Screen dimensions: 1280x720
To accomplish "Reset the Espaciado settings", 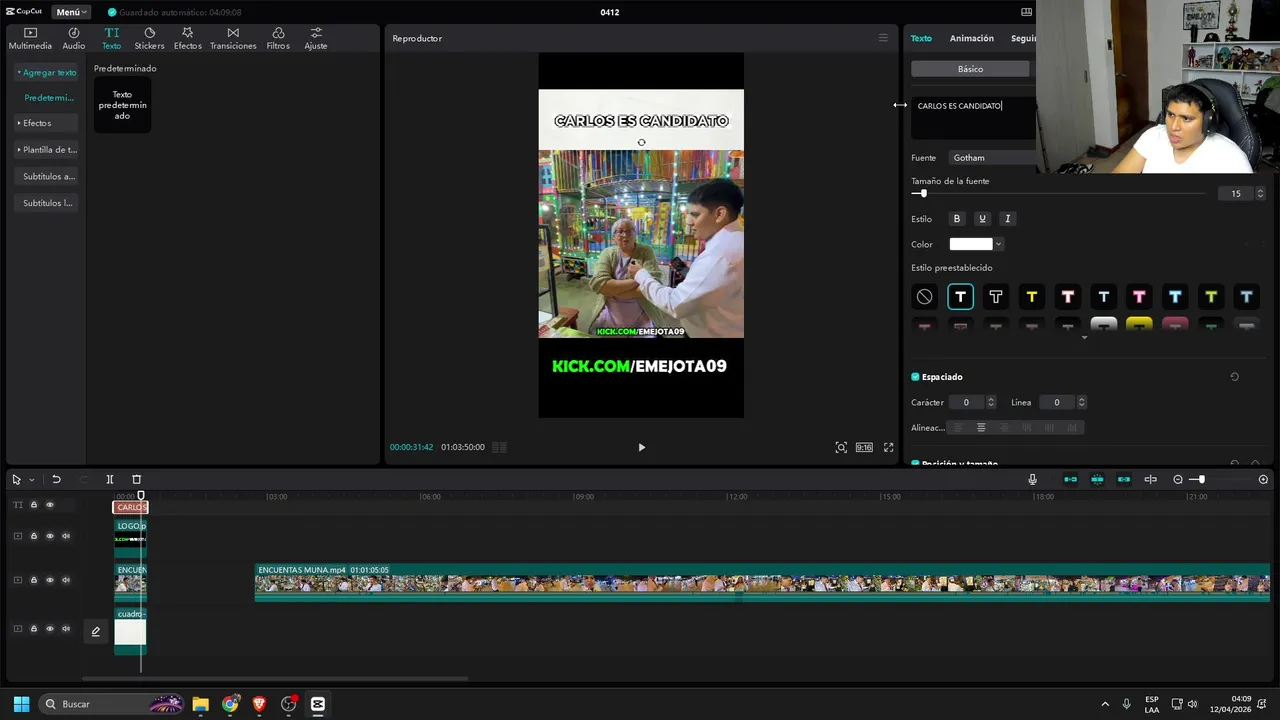I will [1234, 377].
